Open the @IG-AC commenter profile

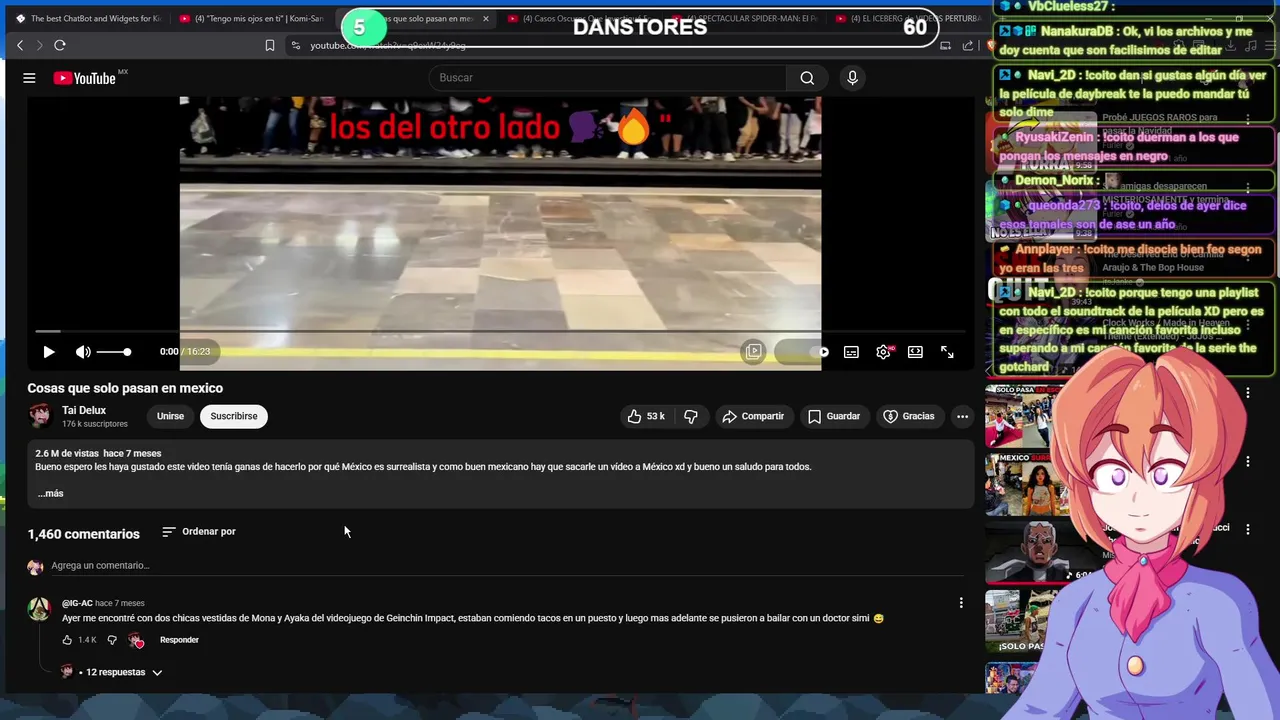(77, 603)
